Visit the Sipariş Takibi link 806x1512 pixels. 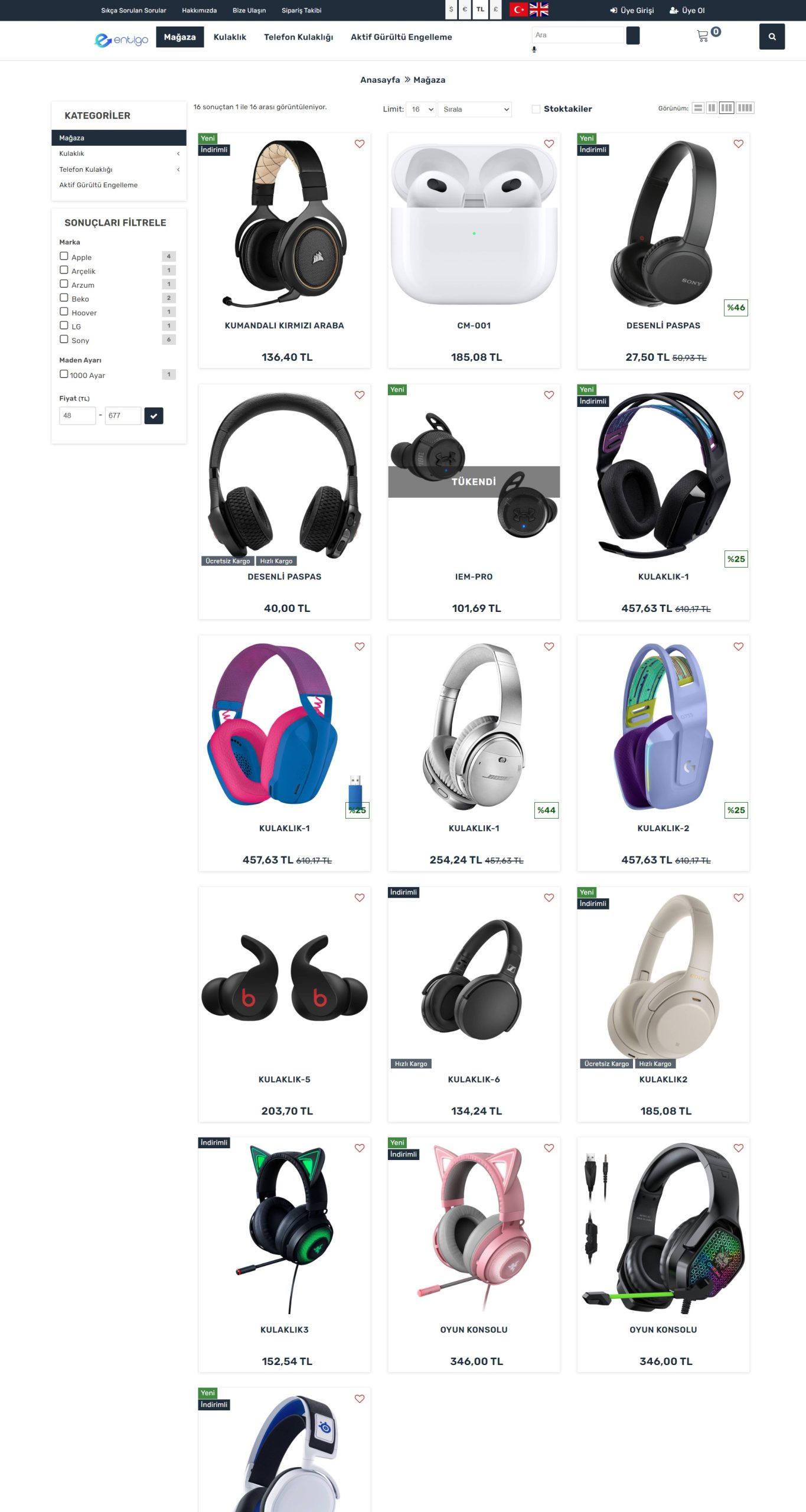click(301, 11)
